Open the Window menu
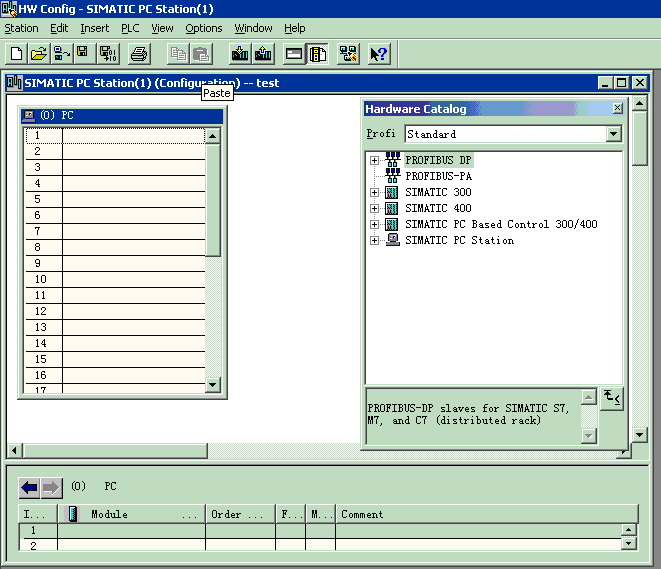 [253, 28]
